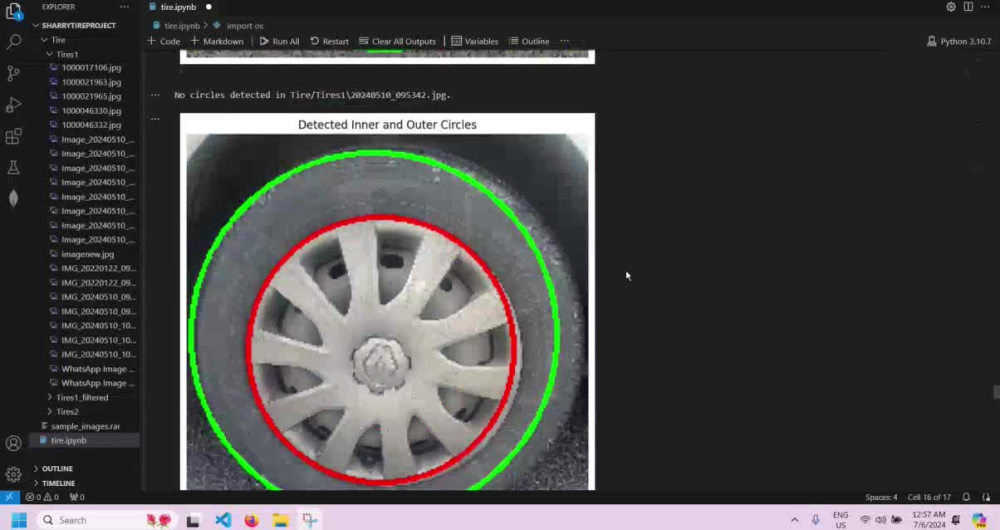Add a new Code cell
Screen dimensions: 1000x530
click(x=163, y=41)
